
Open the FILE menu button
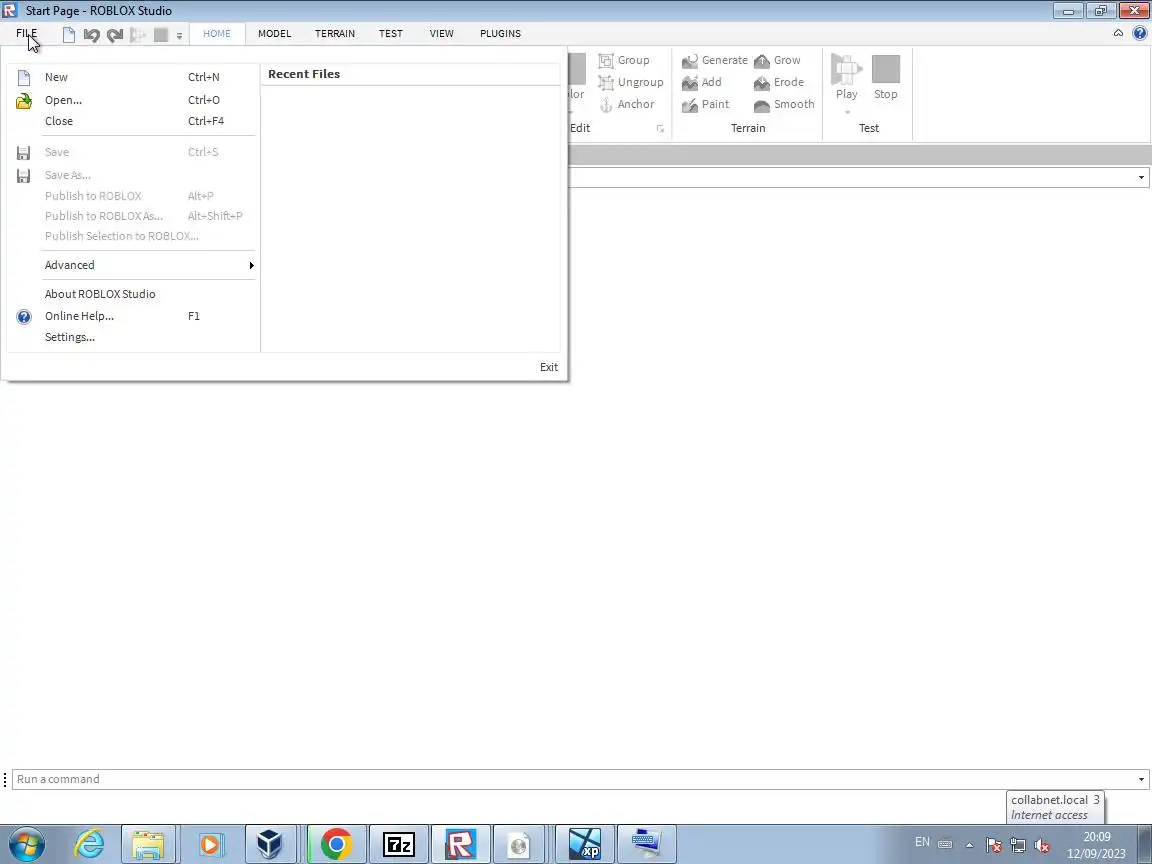point(26,34)
